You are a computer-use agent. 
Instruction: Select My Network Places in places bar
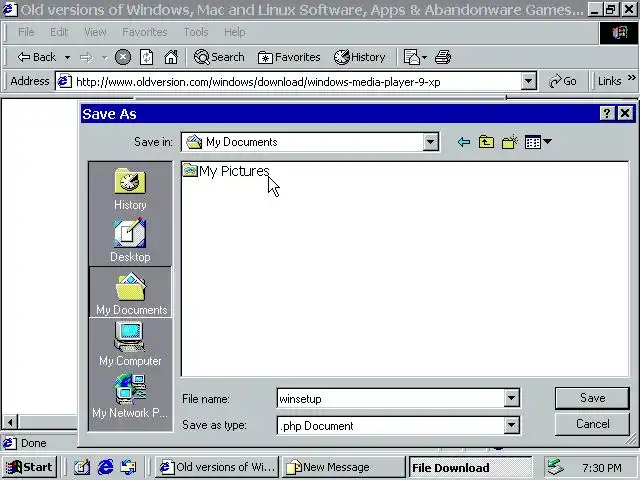(x=130, y=397)
